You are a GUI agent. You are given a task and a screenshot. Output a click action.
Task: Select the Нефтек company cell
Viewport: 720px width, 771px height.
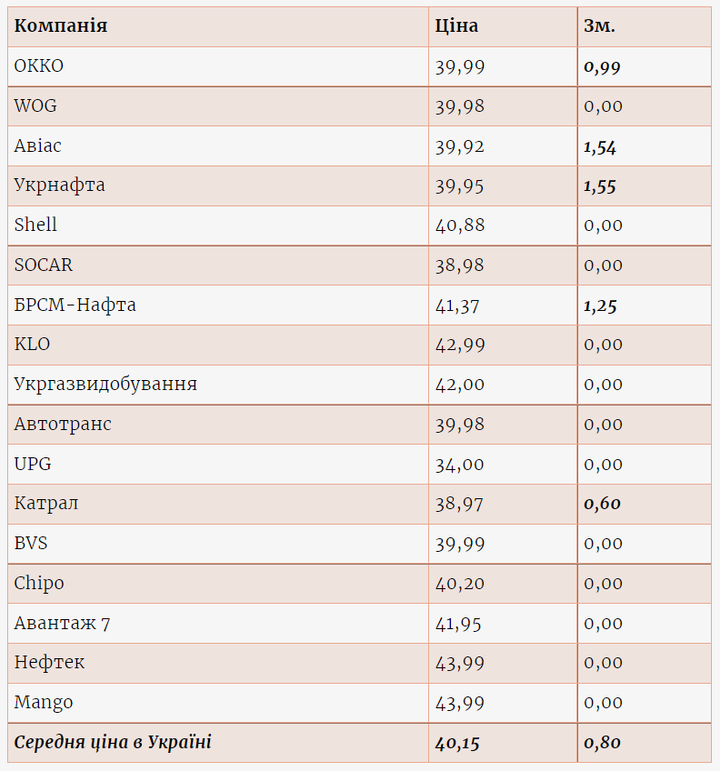(x=49, y=662)
